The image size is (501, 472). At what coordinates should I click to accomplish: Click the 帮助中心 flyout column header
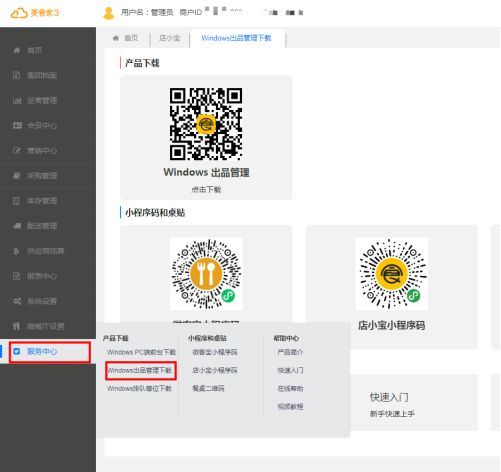pyautogui.click(x=286, y=338)
